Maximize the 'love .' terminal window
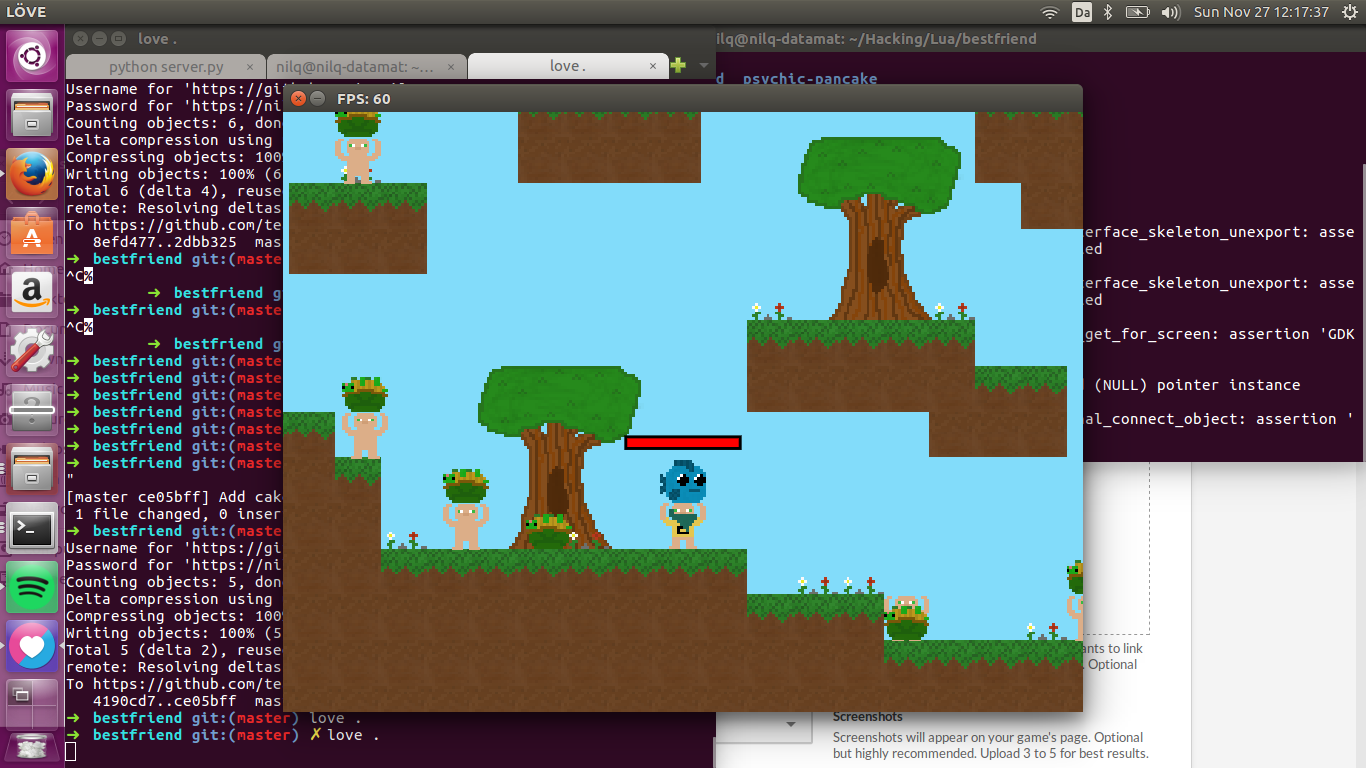The image size is (1366, 768). [x=119, y=39]
